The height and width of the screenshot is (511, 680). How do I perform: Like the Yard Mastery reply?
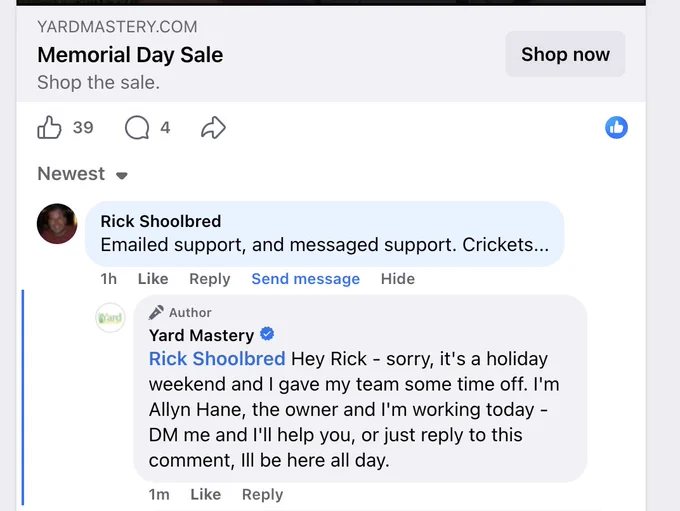tap(206, 494)
